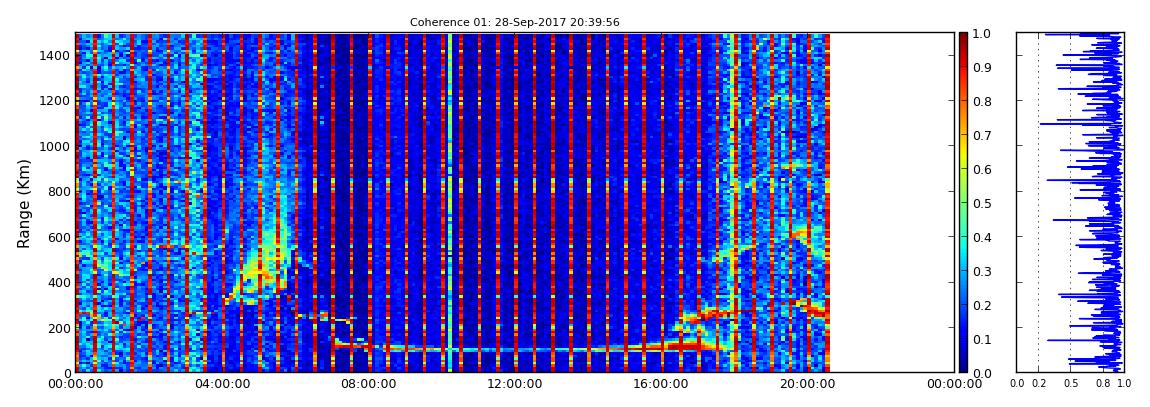Viewport: 1150px width, 407px height.
Task: Click the 200 tick label on the range axis
Action: click(59, 328)
